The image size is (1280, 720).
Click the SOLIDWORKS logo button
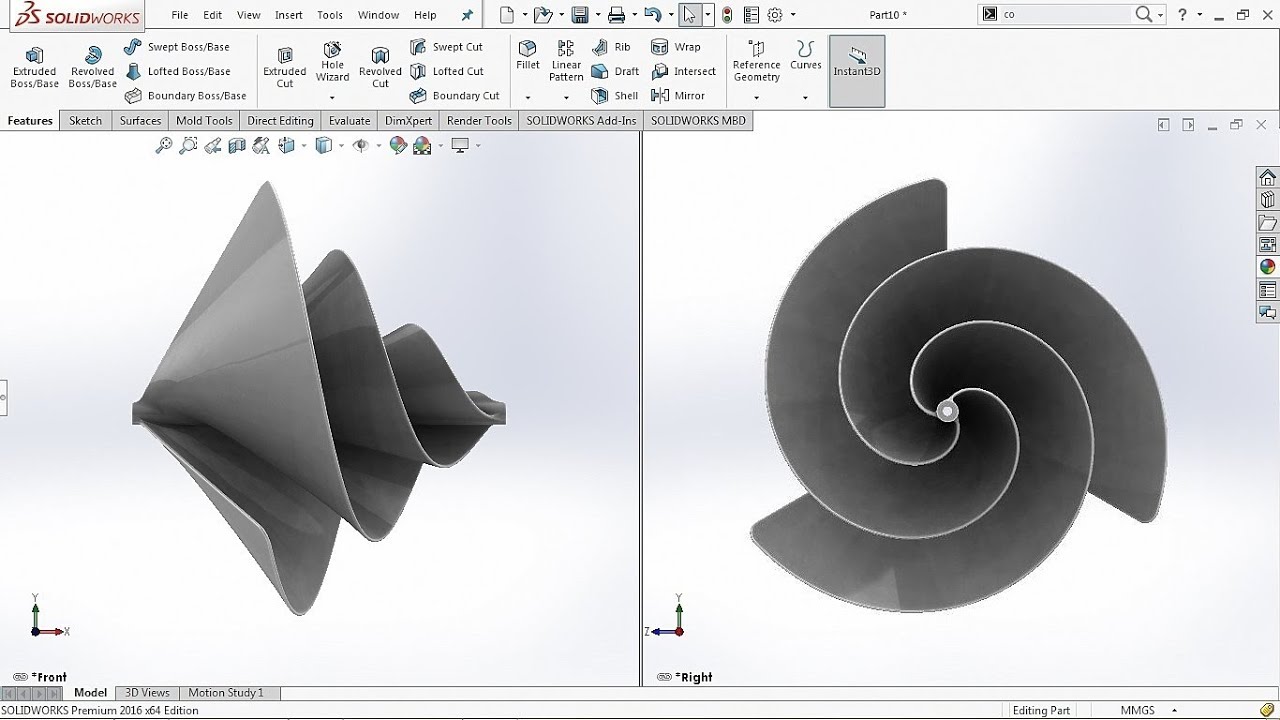(x=76, y=15)
